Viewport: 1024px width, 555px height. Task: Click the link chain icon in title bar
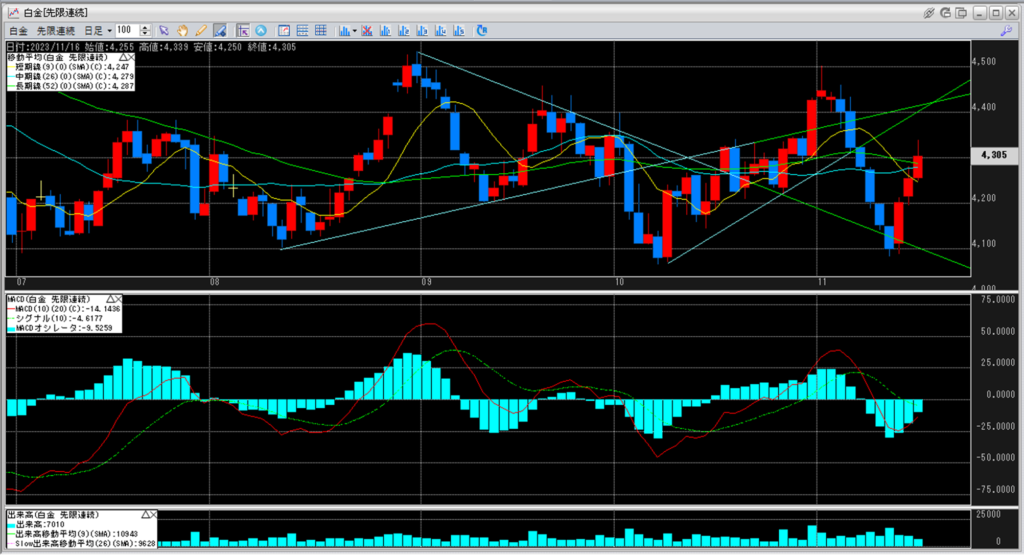(929, 13)
